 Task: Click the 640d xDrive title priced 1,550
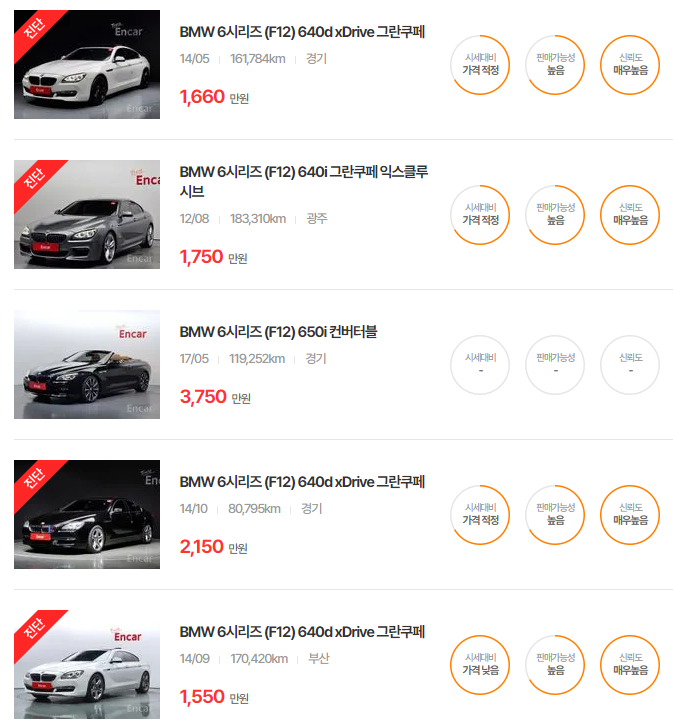(x=302, y=632)
